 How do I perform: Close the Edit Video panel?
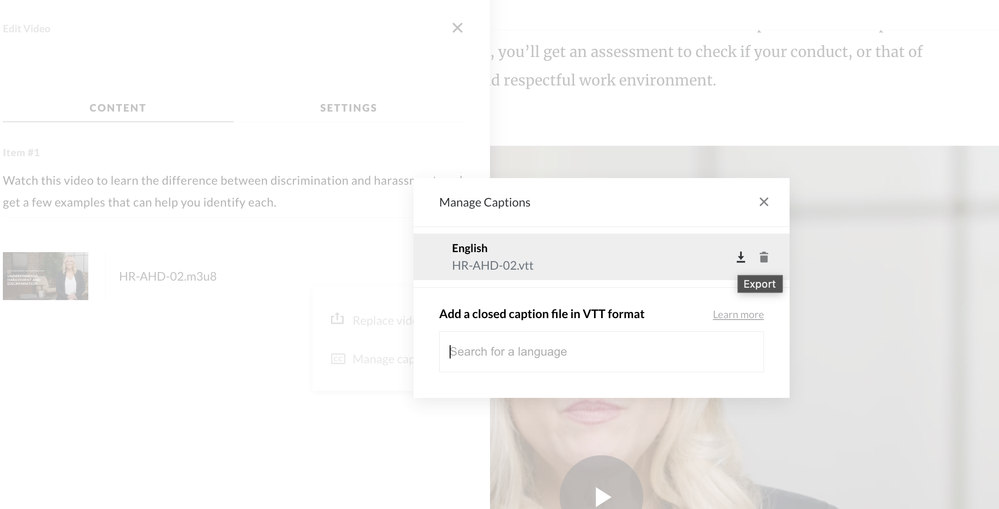457,28
